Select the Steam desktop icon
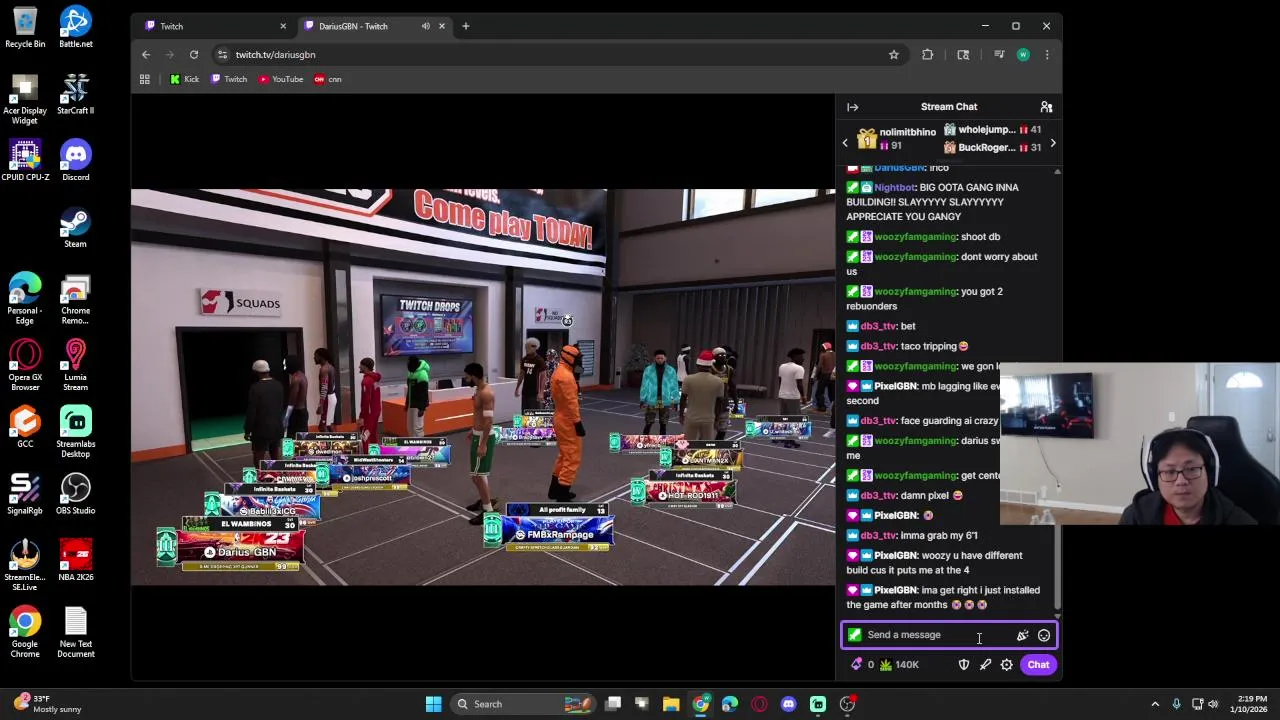This screenshot has height=720, width=1280. [x=76, y=227]
